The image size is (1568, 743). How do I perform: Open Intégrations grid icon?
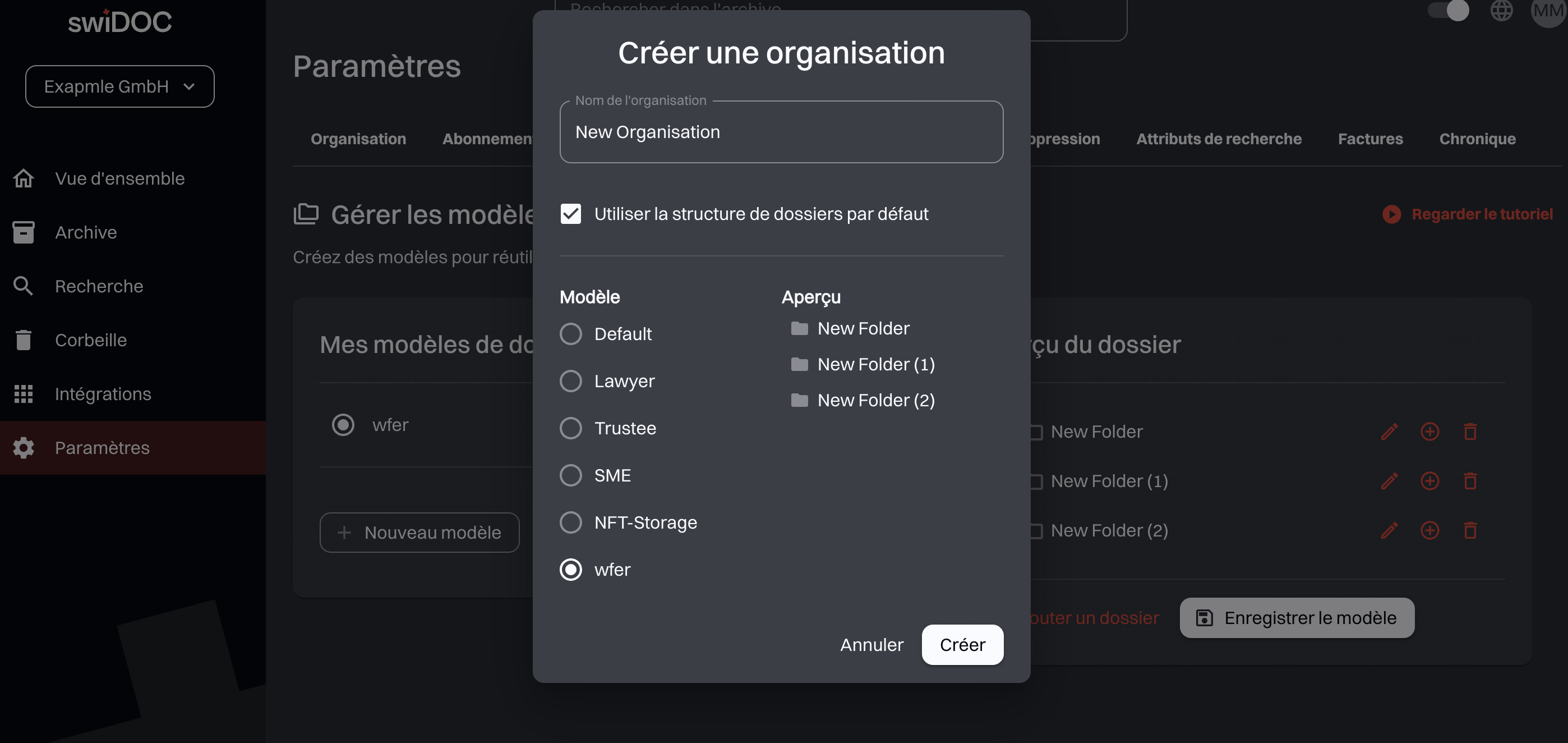point(23,394)
